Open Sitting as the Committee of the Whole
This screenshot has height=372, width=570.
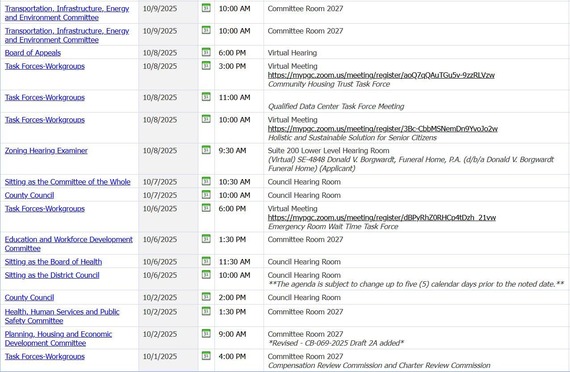coord(68,182)
